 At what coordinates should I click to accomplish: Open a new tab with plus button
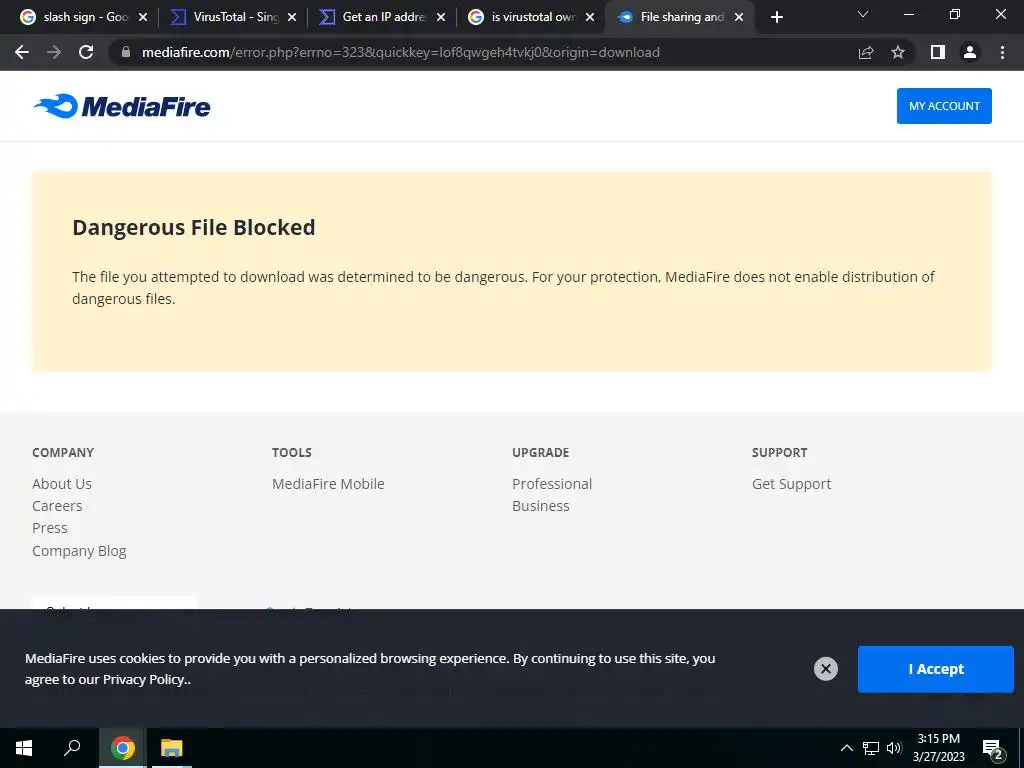click(776, 17)
